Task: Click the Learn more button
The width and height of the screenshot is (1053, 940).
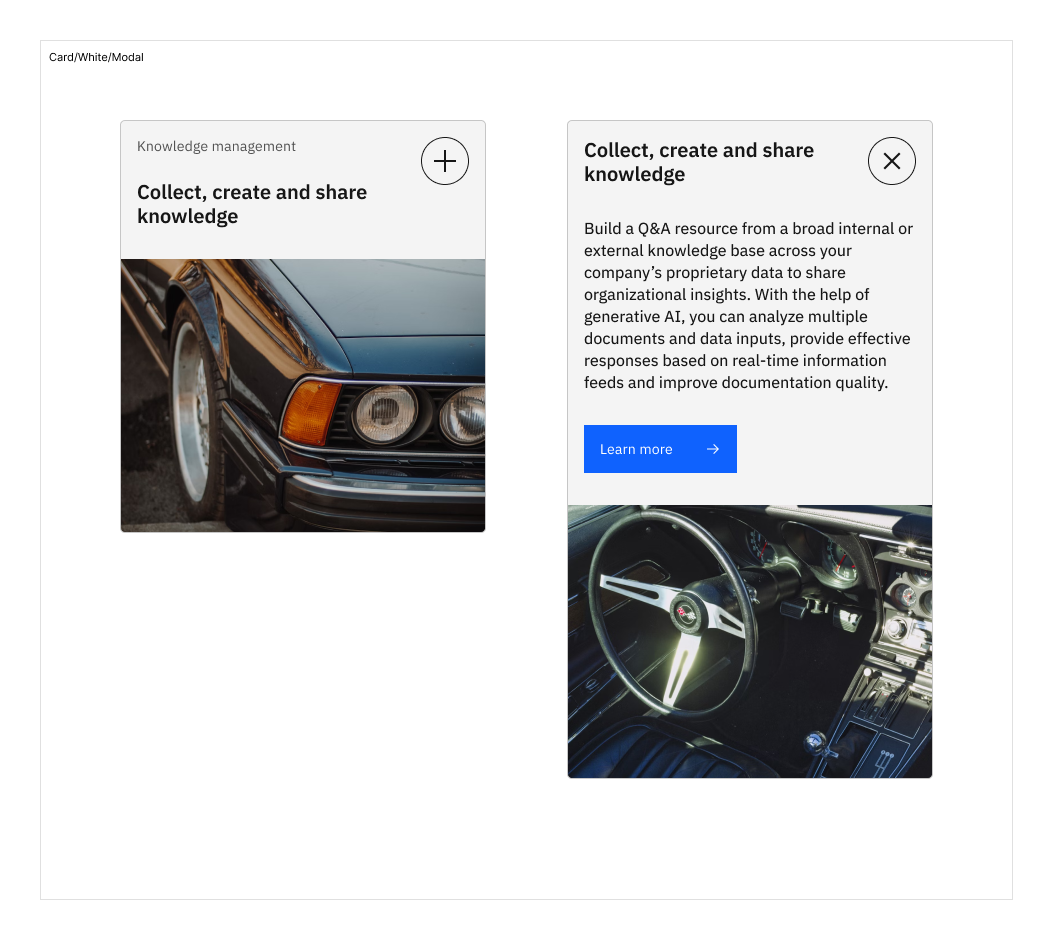Action: click(x=660, y=449)
